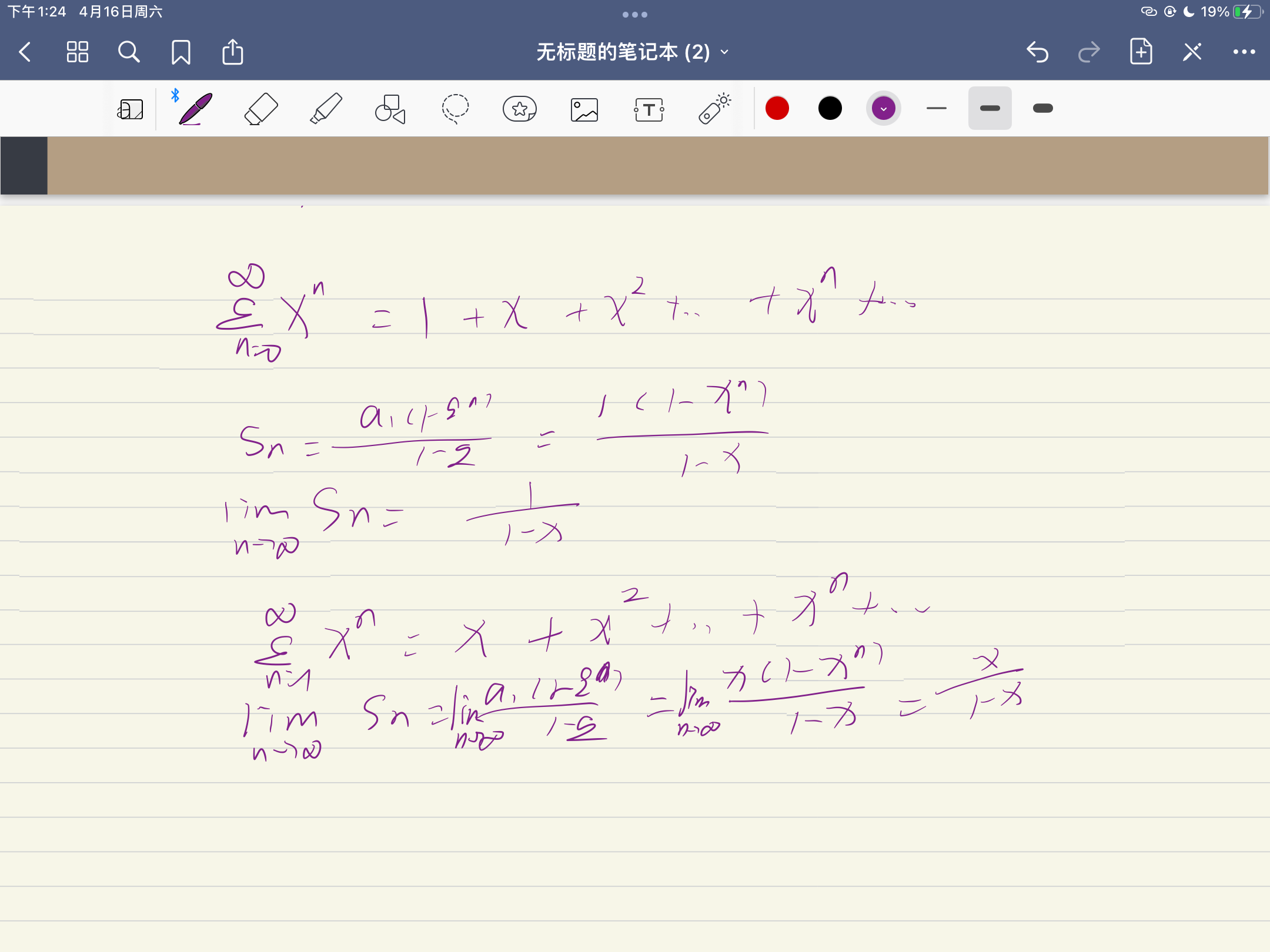This screenshot has width=1270, height=952.
Task: Undo the last stroke
Action: tap(1038, 52)
